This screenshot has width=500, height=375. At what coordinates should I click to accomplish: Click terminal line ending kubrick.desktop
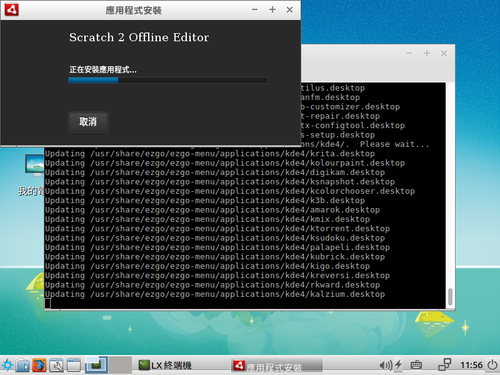(x=215, y=257)
